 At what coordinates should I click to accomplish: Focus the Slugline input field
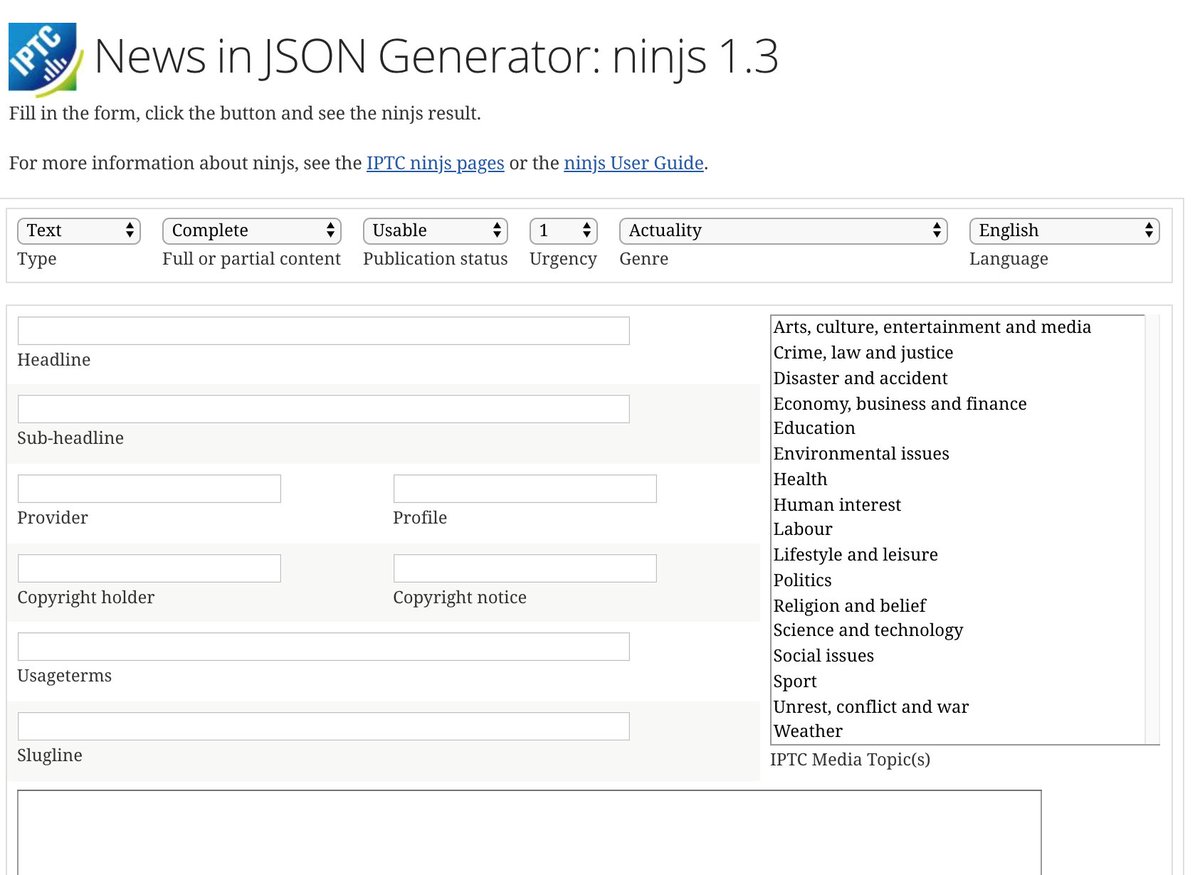(324, 726)
